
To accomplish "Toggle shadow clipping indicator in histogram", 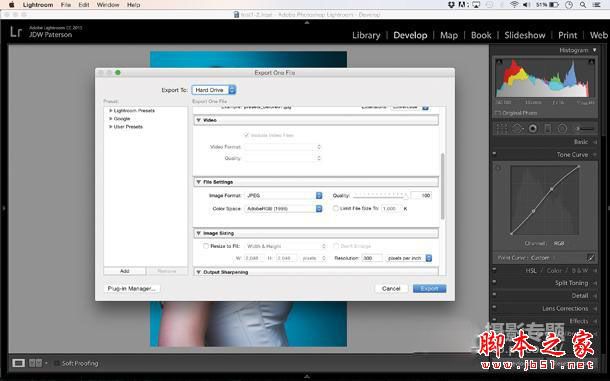I will [500, 62].
